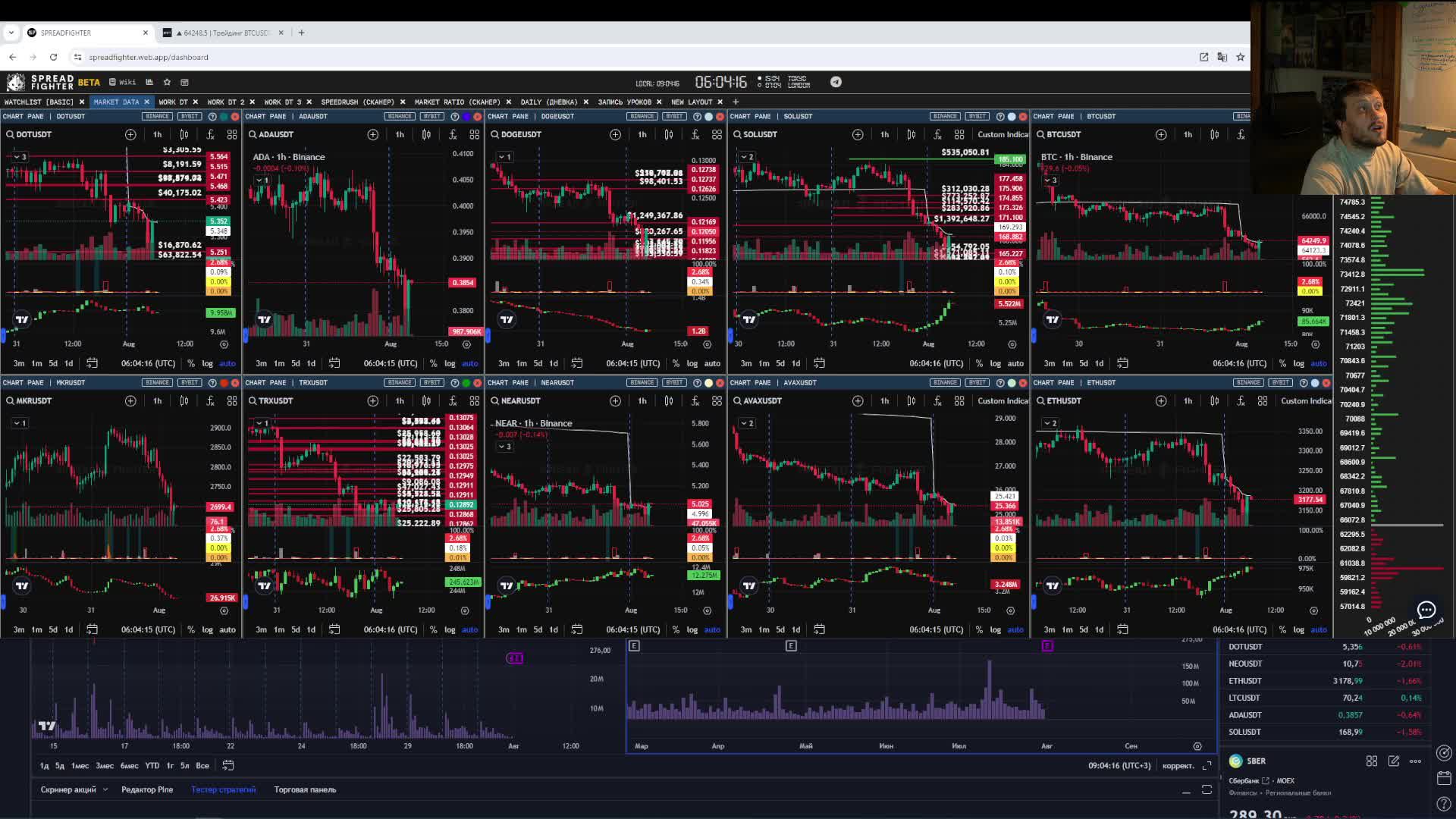Viewport: 1456px width, 819px height.
Task: Open the 1h timeframe dropdown on AVAXUSDT chart
Action: point(884,400)
